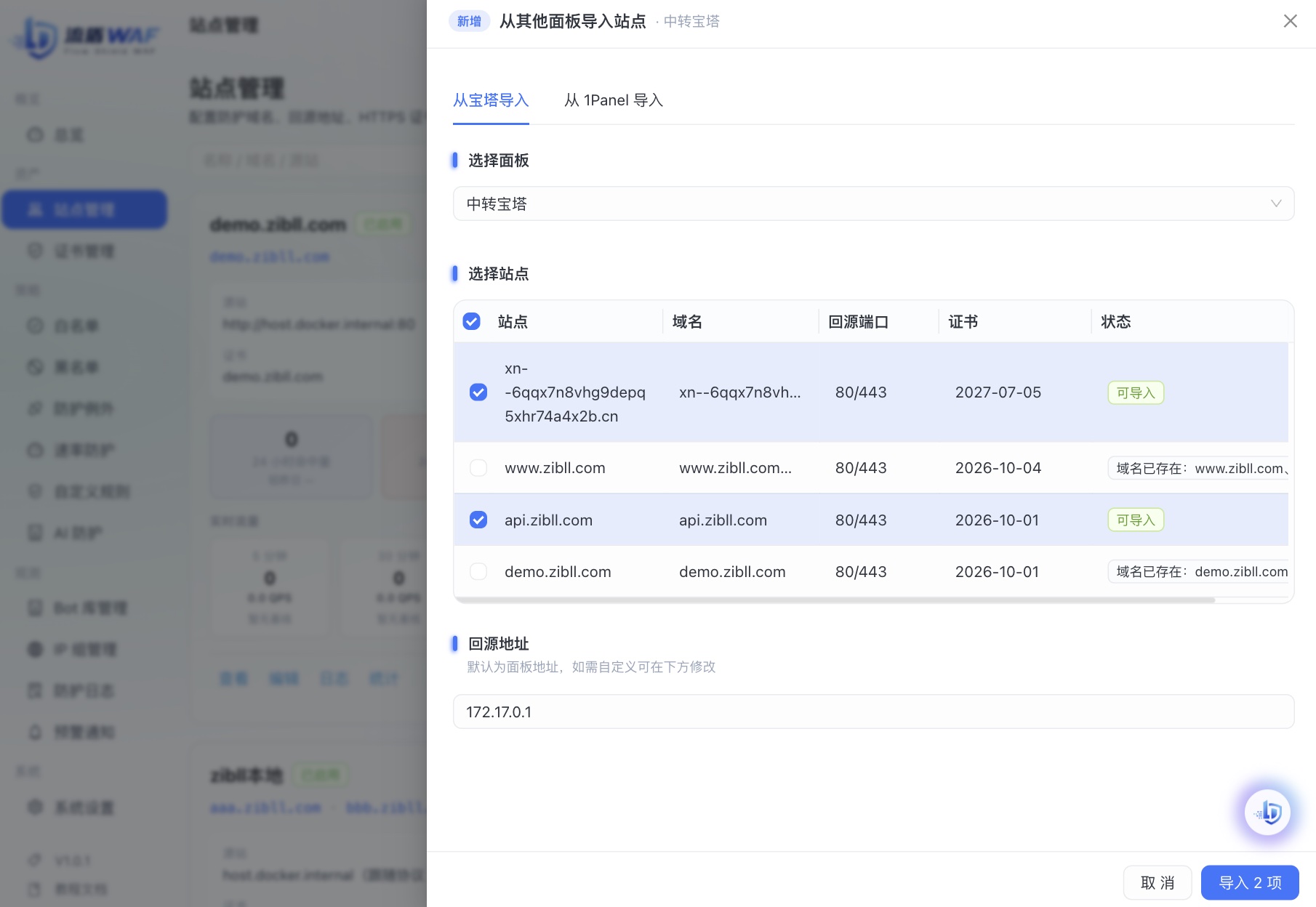Click the 可导入 tag in the xn-- row

(x=1136, y=392)
